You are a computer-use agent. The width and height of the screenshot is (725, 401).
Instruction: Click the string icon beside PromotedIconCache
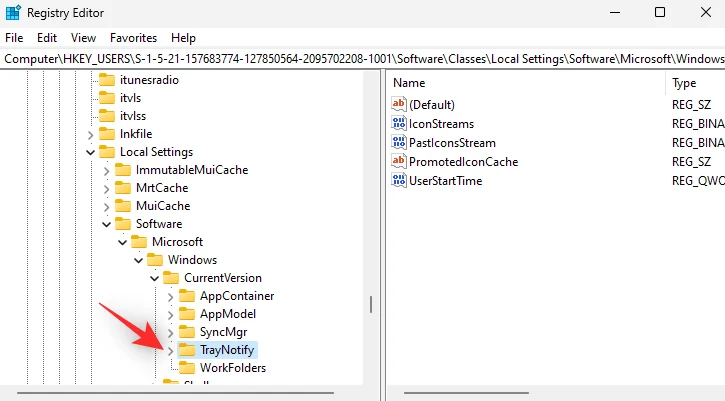pyautogui.click(x=400, y=161)
